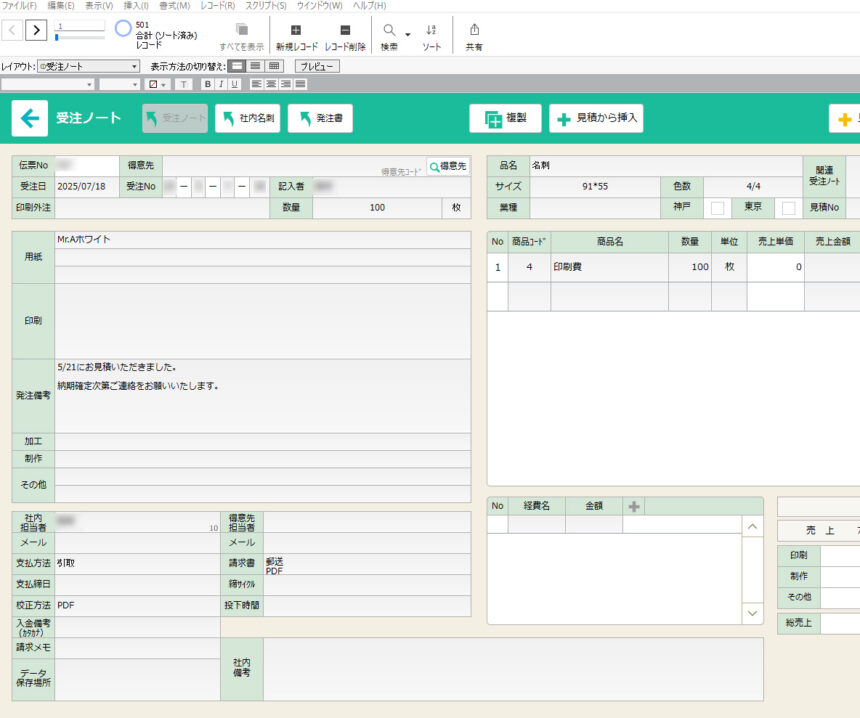Toggle underline formatting

[235, 84]
